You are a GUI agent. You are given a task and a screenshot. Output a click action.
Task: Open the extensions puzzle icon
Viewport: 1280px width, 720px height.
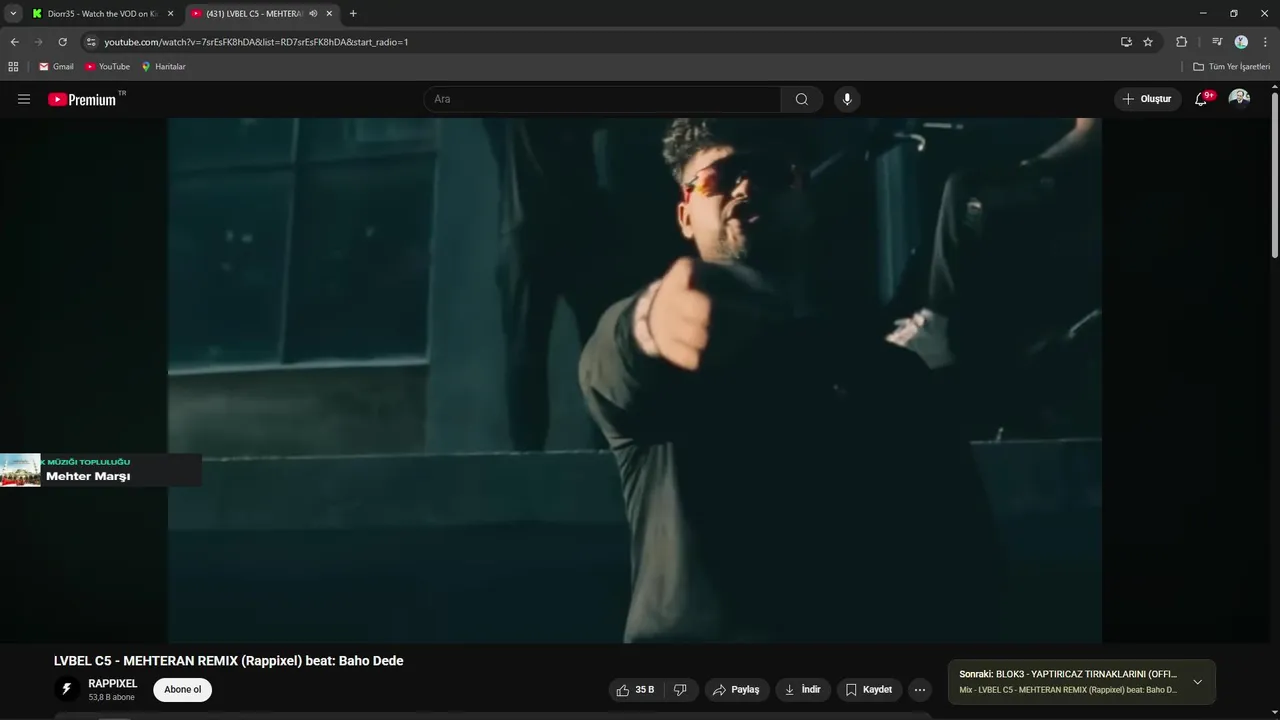pos(1181,42)
